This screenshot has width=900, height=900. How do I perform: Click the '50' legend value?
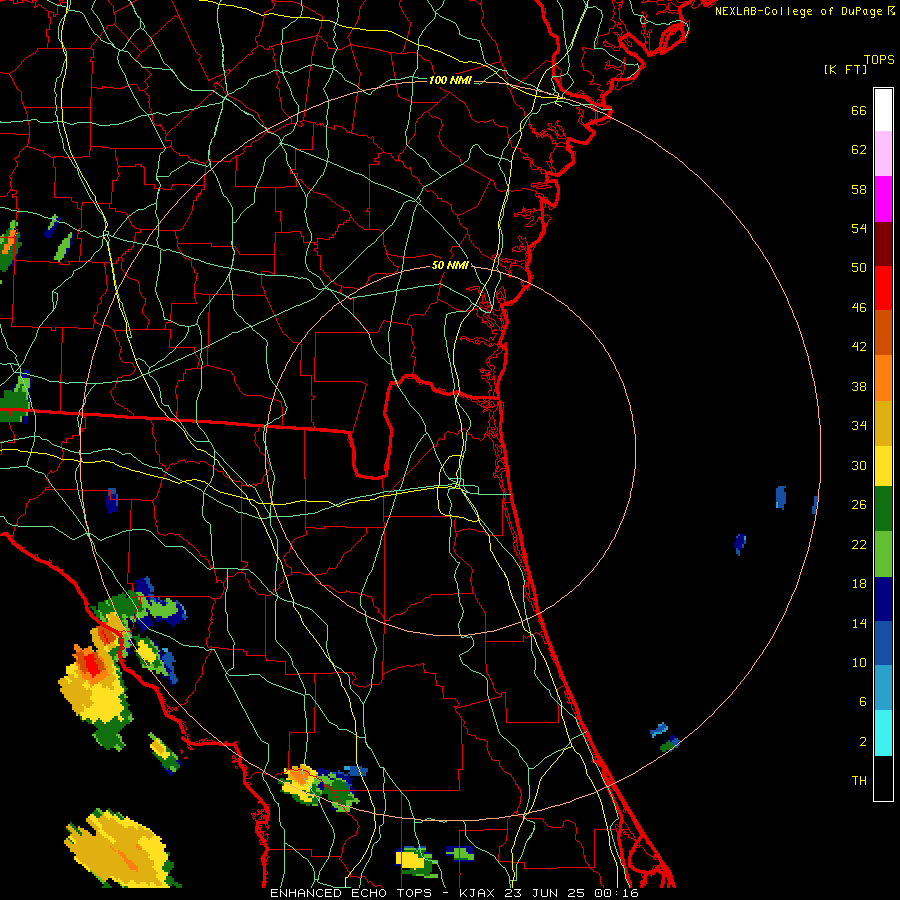[x=859, y=268]
